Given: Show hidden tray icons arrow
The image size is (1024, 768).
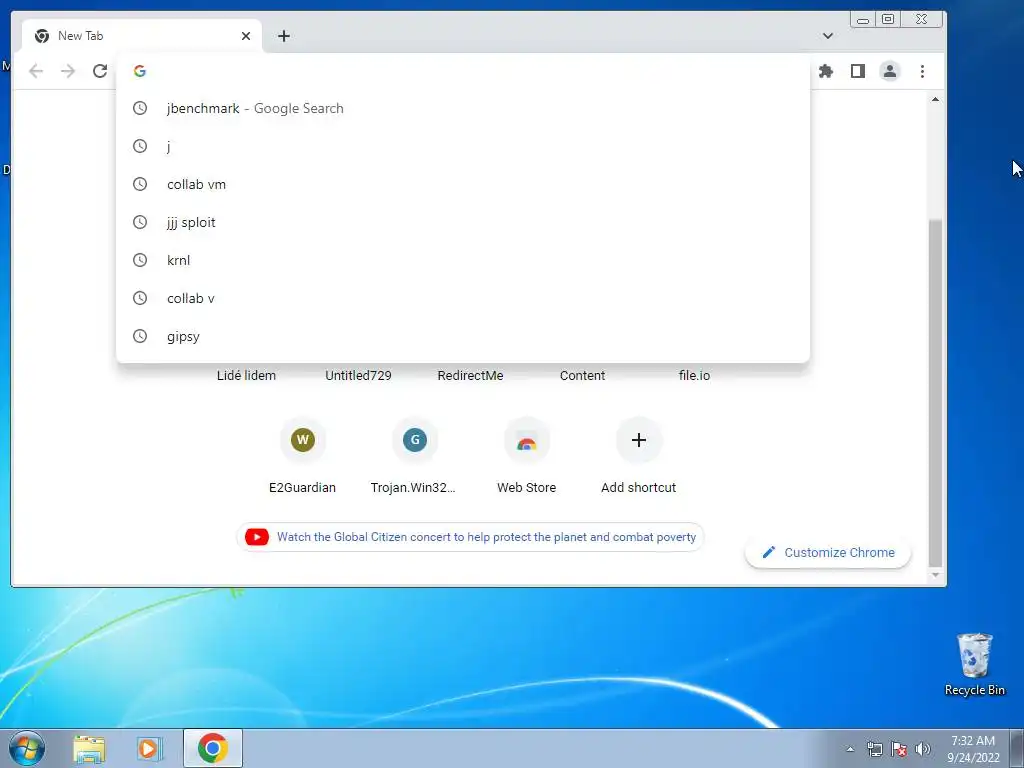Looking at the screenshot, I should tap(850, 749).
